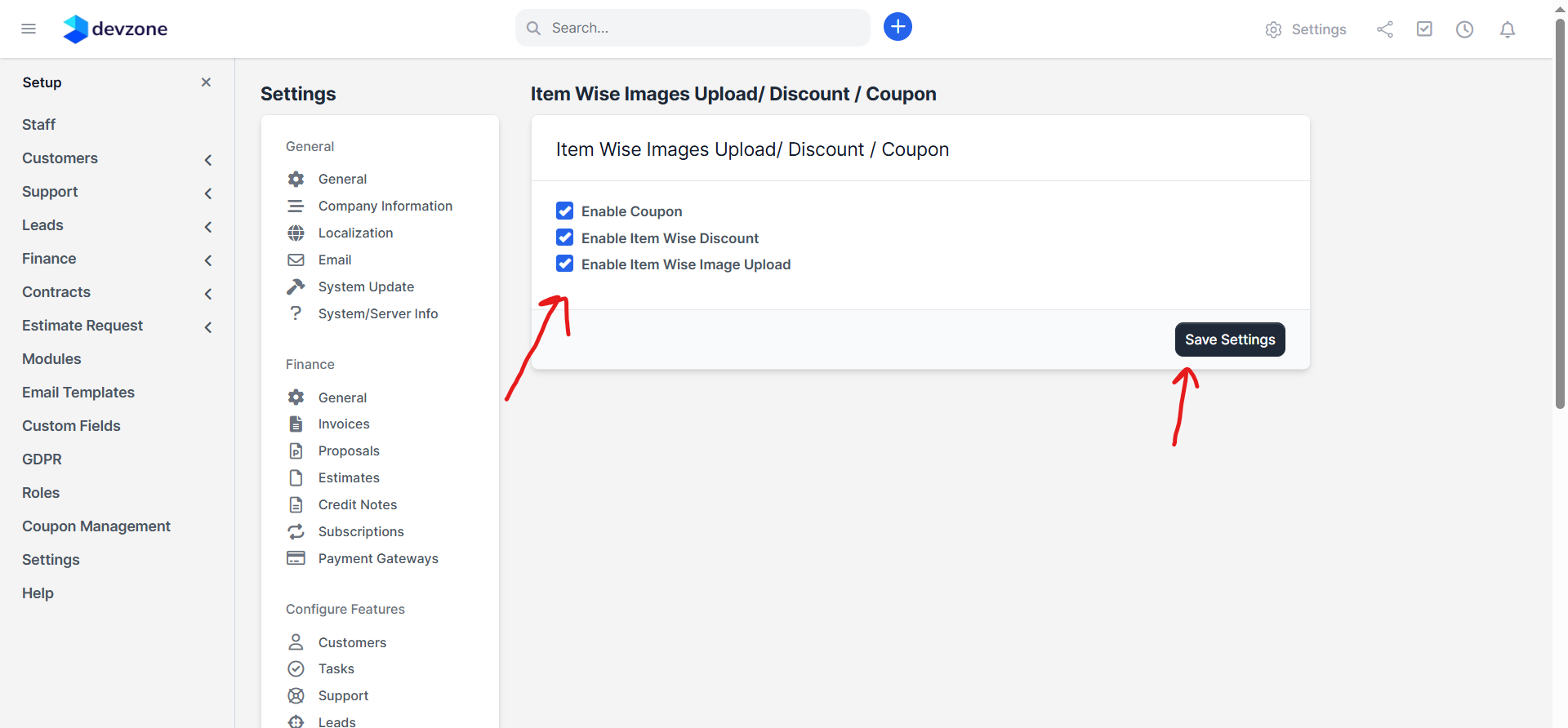Click the clock timer icon in header
Screen dimensions: 1568x728
click(x=1464, y=29)
